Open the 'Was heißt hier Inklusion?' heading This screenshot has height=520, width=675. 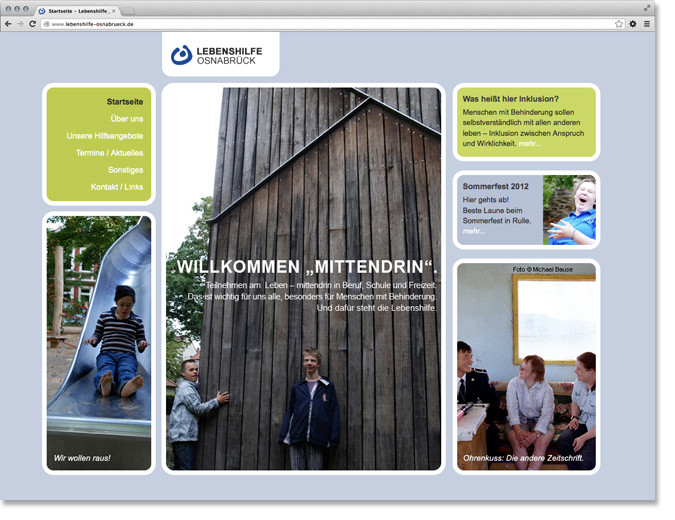pos(511,99)
